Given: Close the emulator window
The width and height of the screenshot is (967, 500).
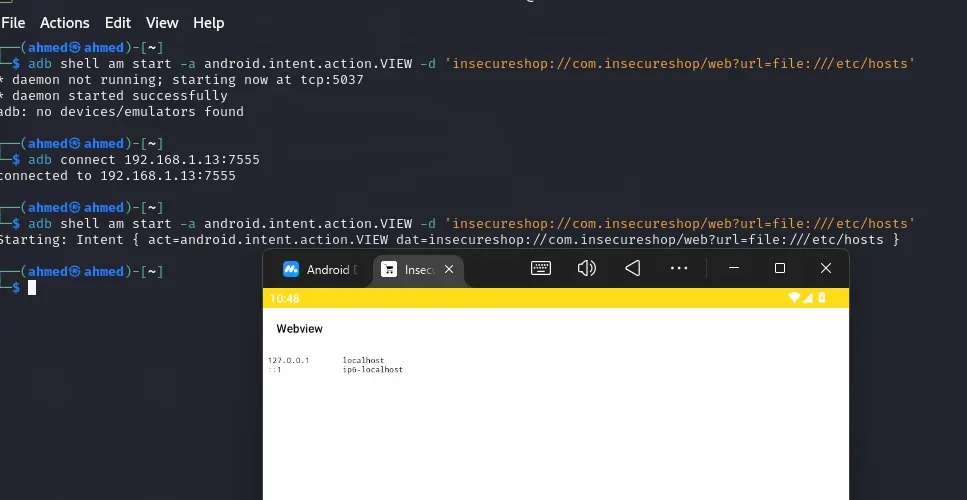Looking at the screenshot, I should [826, 268].
